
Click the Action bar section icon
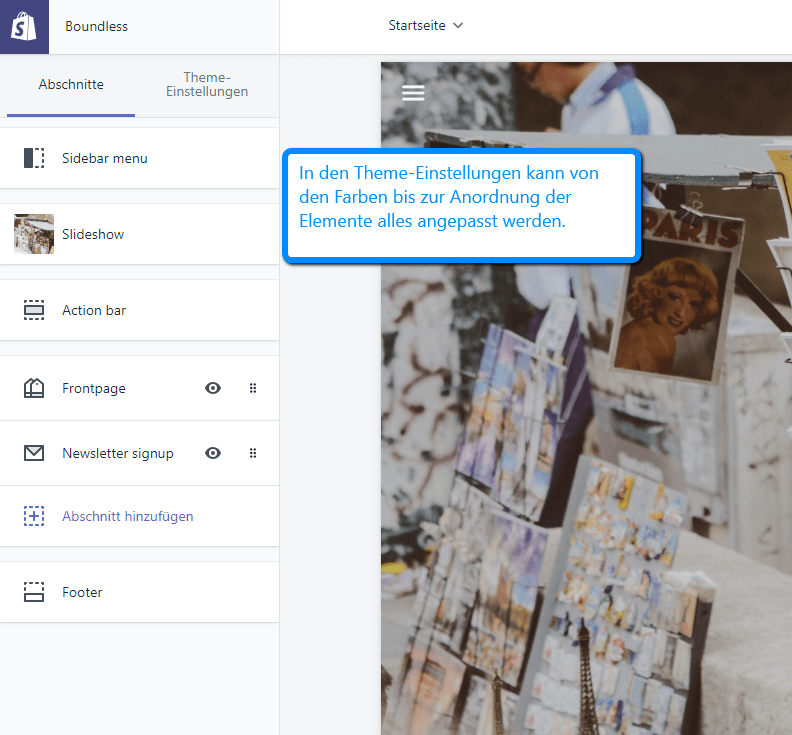point(34,310)
